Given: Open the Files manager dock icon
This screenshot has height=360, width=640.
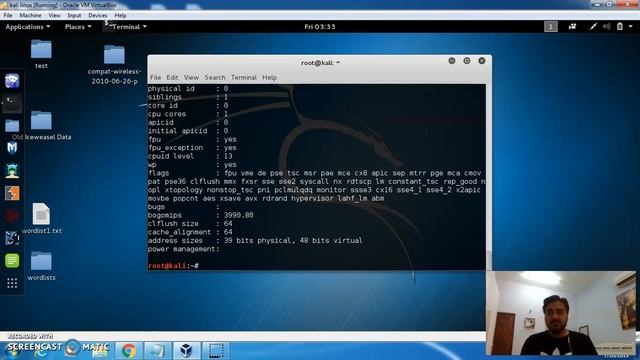Looking at the screenshot, I should (12, 125).
